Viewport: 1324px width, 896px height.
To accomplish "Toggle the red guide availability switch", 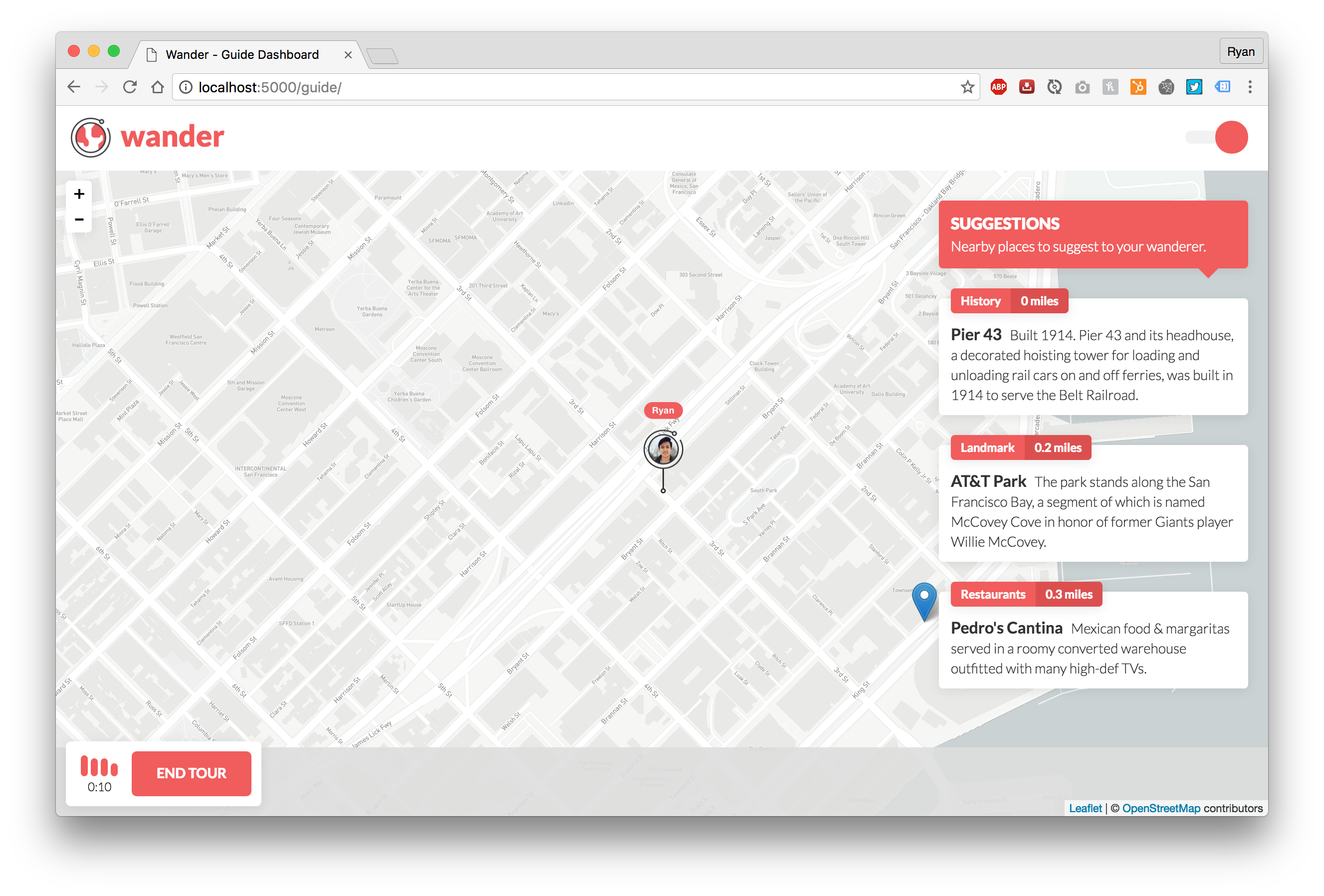I will click(x=1231, y=137).
